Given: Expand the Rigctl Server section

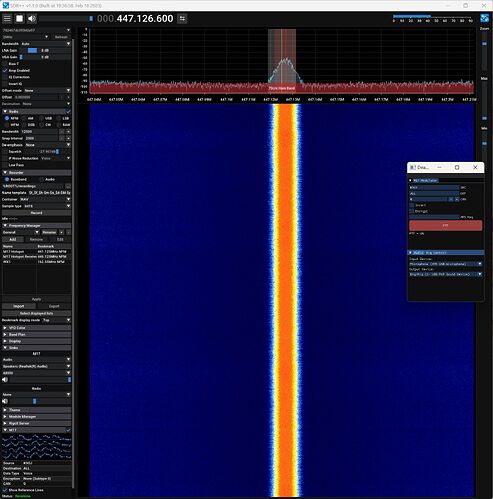Looking at the screenshot, I should pyautogui.click(x=36, y=423).
